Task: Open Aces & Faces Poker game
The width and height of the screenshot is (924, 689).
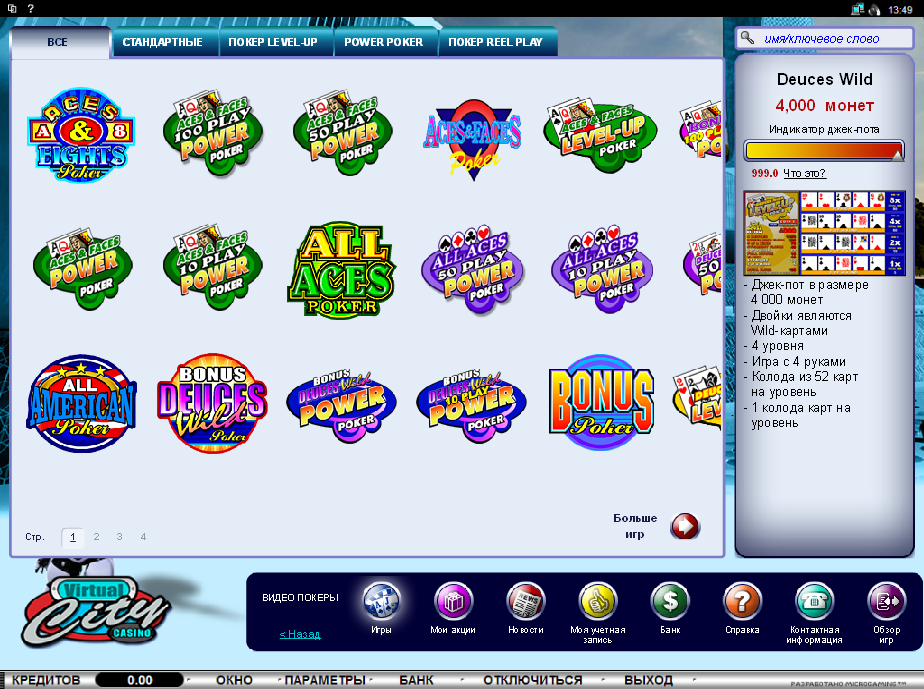Action: 472,140
